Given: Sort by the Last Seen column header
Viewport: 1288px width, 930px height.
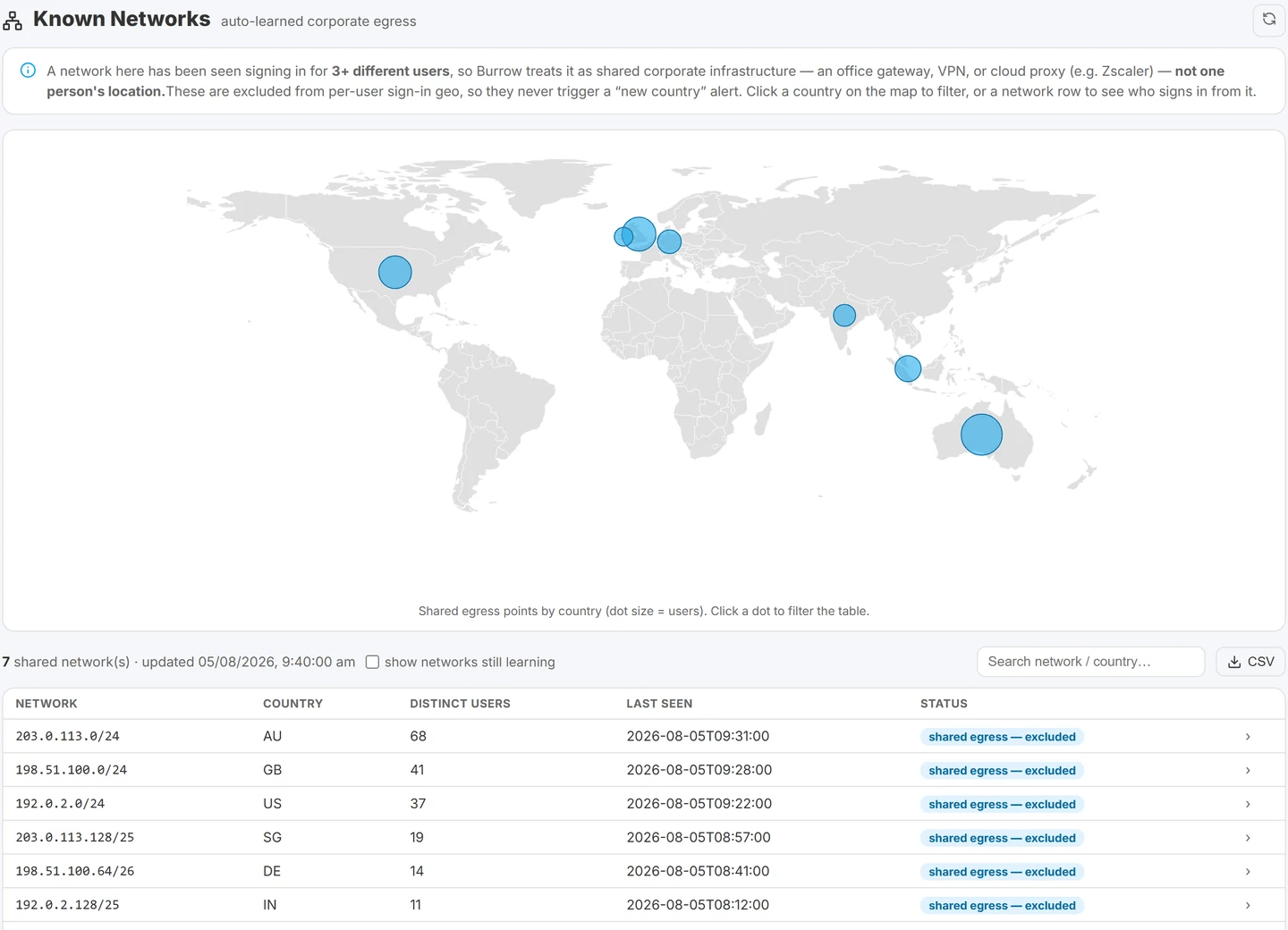Looking at the screenshot, I should (659, 704).
